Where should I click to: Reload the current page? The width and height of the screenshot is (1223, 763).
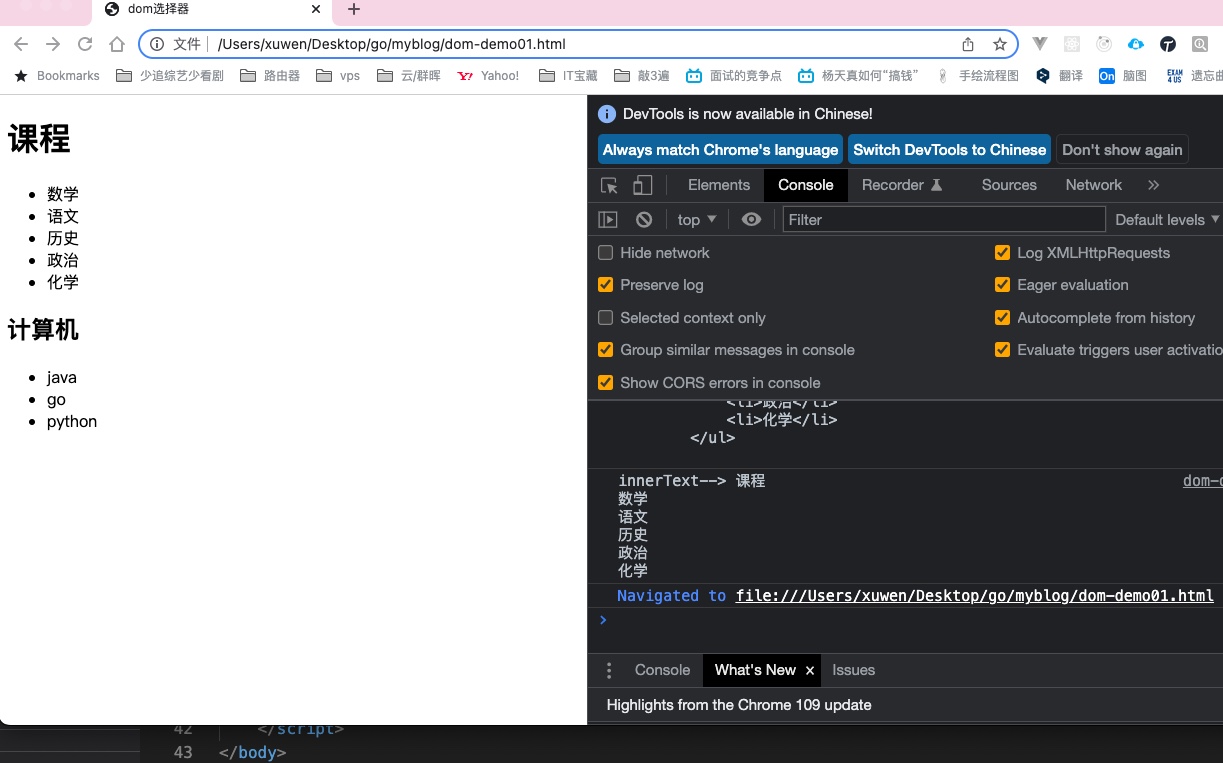[85, 44]
